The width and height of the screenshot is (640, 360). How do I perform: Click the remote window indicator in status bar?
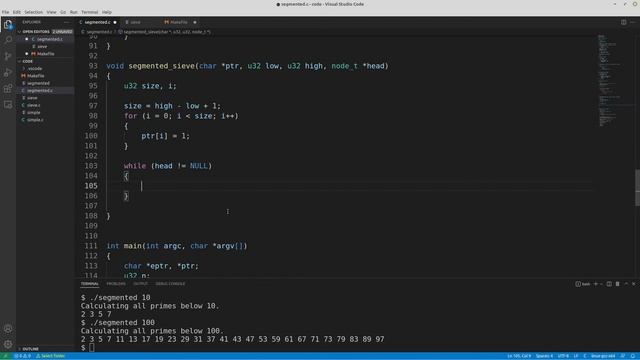[6, 356]
